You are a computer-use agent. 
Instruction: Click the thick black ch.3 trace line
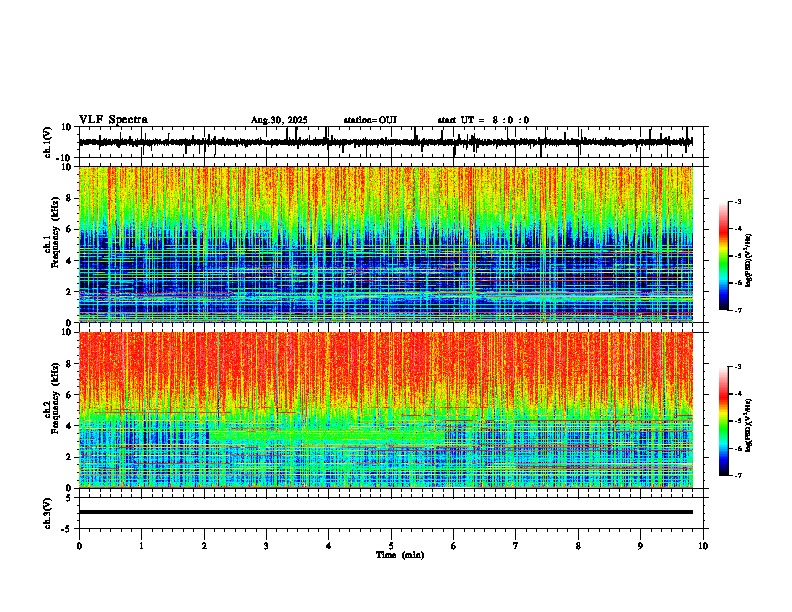click(386, 512)
